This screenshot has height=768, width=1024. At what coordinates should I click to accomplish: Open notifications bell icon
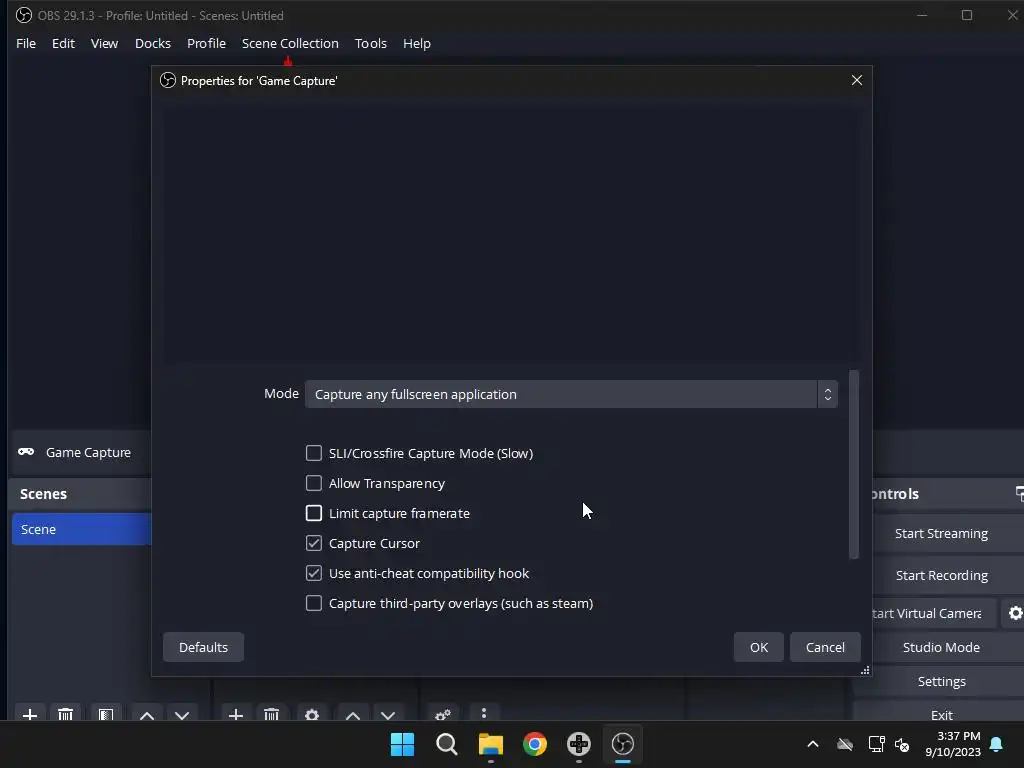[x=997, y=744]
